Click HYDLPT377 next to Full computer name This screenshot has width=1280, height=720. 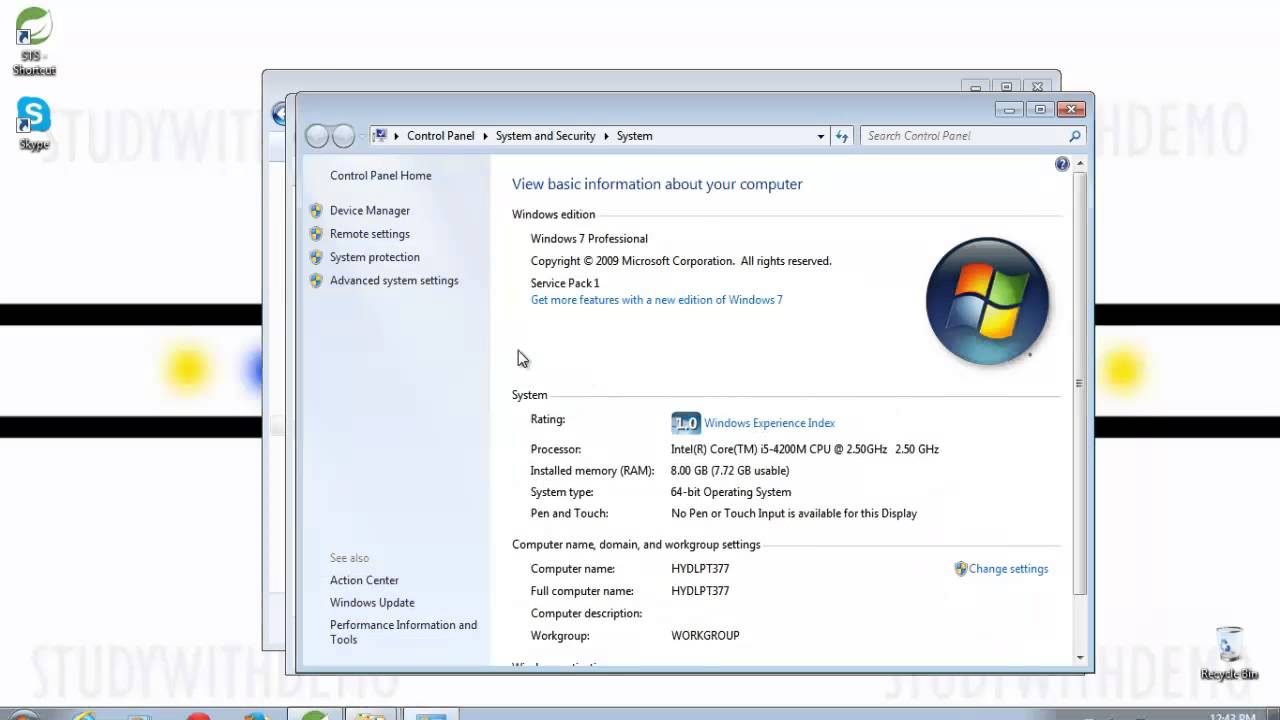(x=700, y=591)
